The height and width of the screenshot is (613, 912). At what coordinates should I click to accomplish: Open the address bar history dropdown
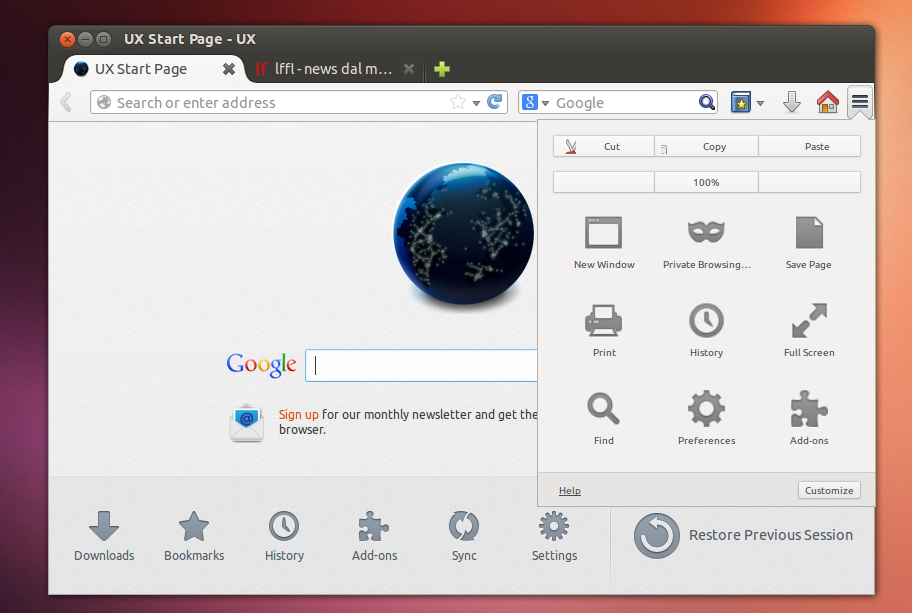[x=476, y=103]
